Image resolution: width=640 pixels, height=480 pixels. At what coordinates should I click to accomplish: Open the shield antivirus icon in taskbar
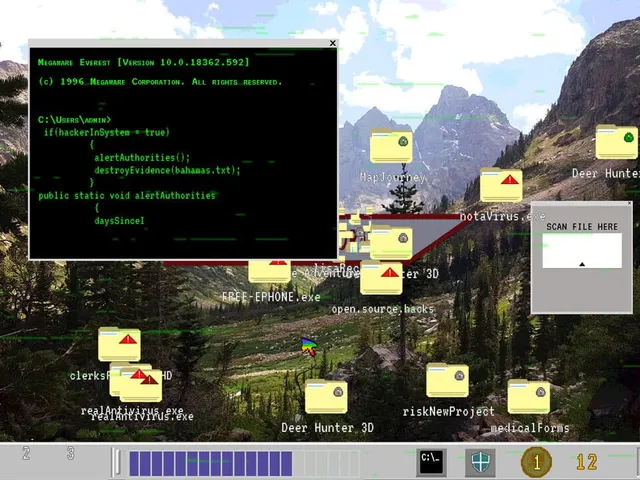coord(480,462)
